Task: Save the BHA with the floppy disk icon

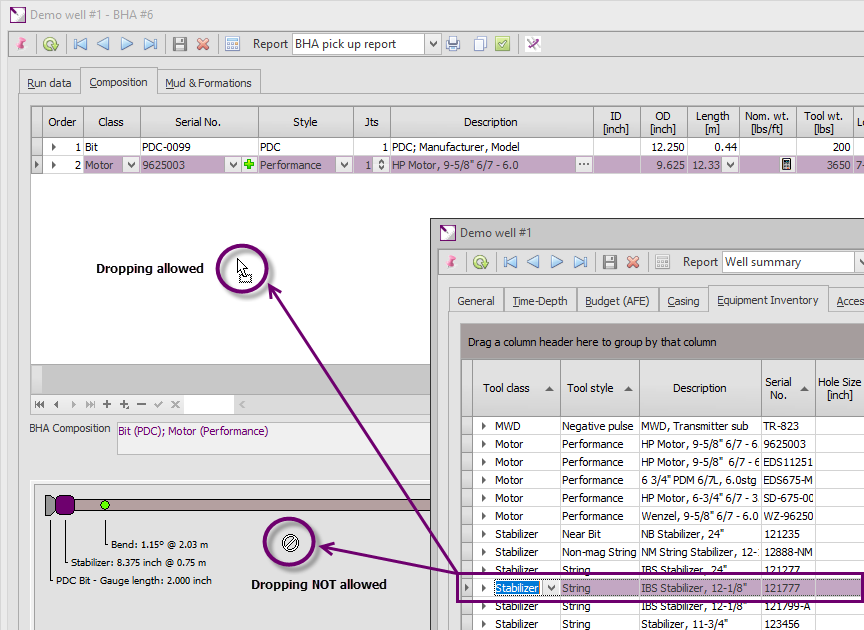Action: [x=180, y=44]
